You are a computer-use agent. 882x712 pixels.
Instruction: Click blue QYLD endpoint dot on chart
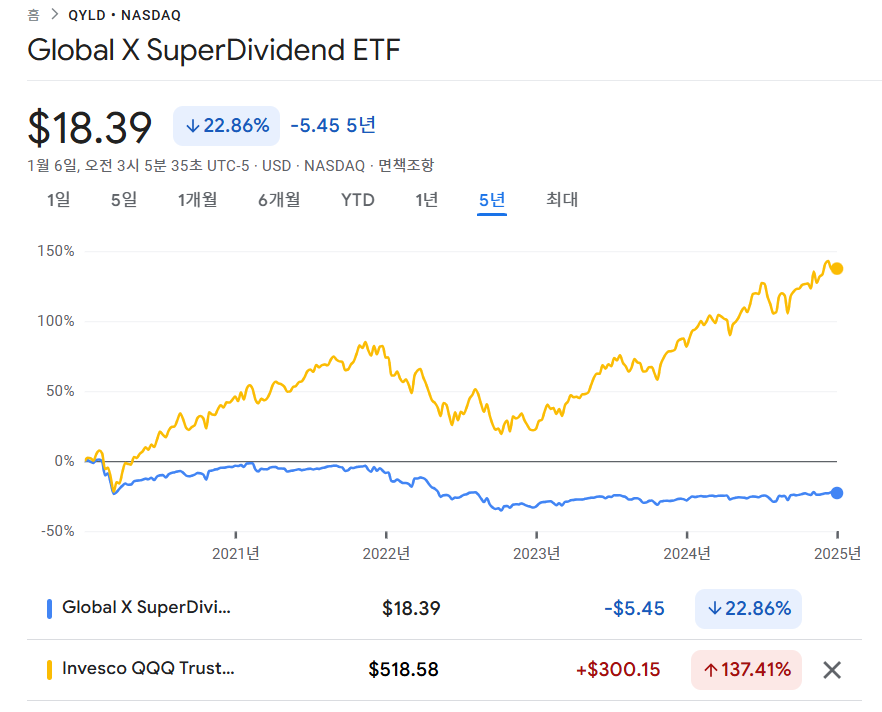(x=837, y=493)
